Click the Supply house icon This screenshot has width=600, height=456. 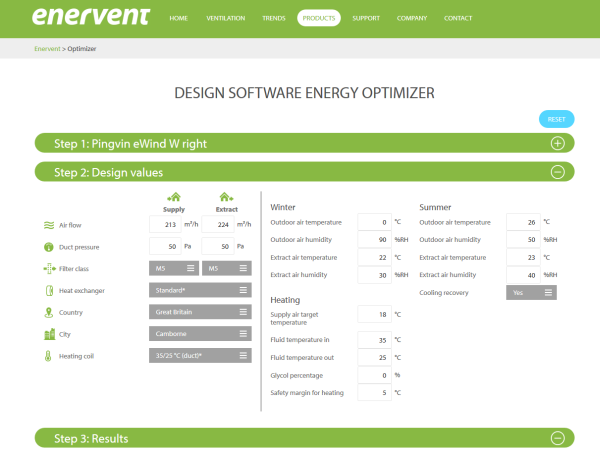click(174, 197)
